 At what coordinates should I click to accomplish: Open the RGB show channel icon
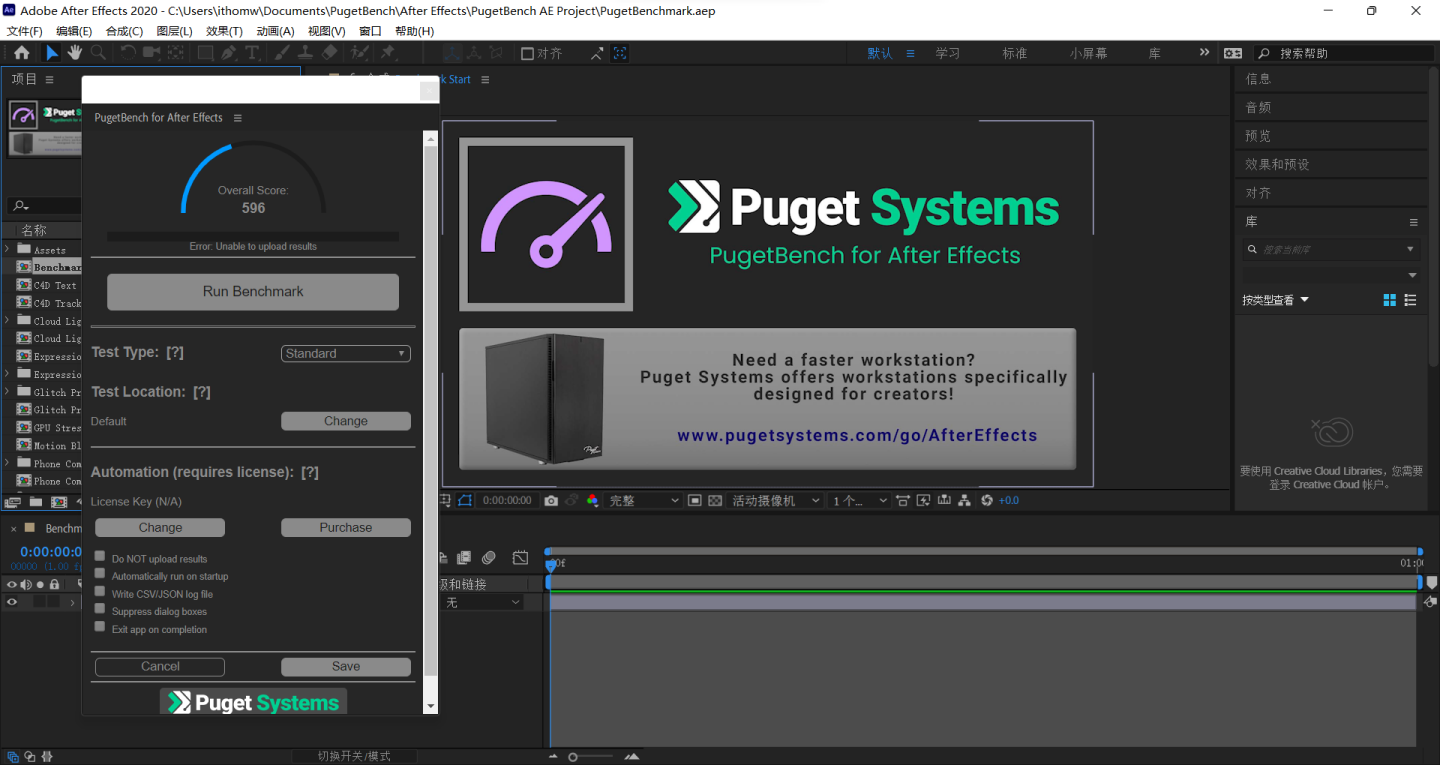click(x=592, y=500)
